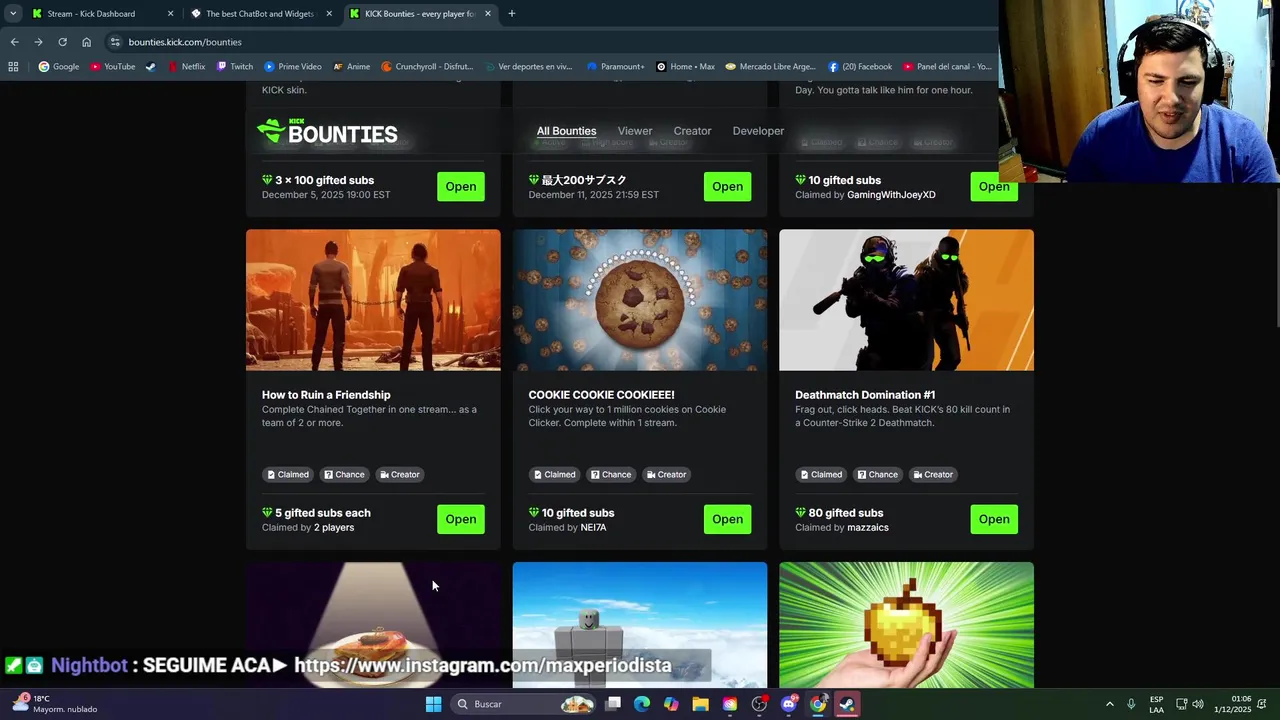Open the browser apps grid icon
The height and width of the screenshot is (720, 1280).
click(13, 67)
